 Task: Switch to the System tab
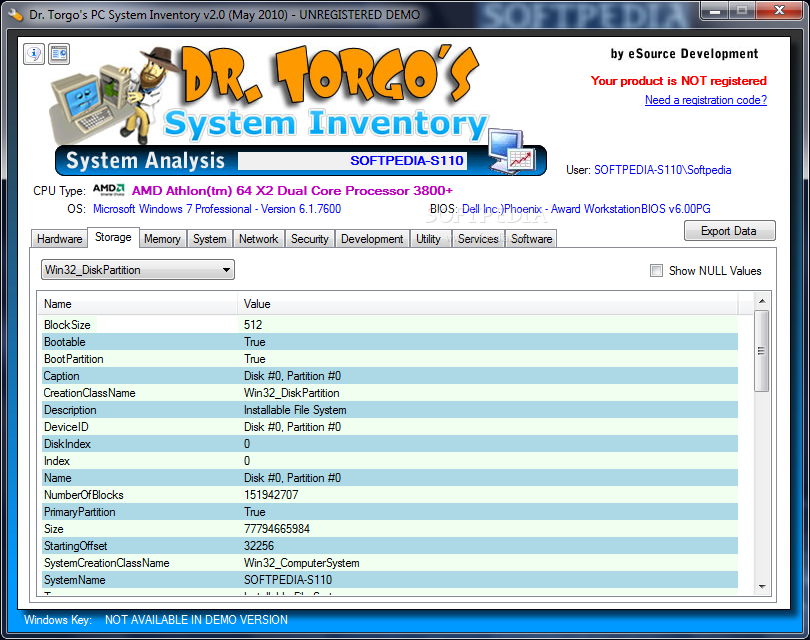[210, 239]
